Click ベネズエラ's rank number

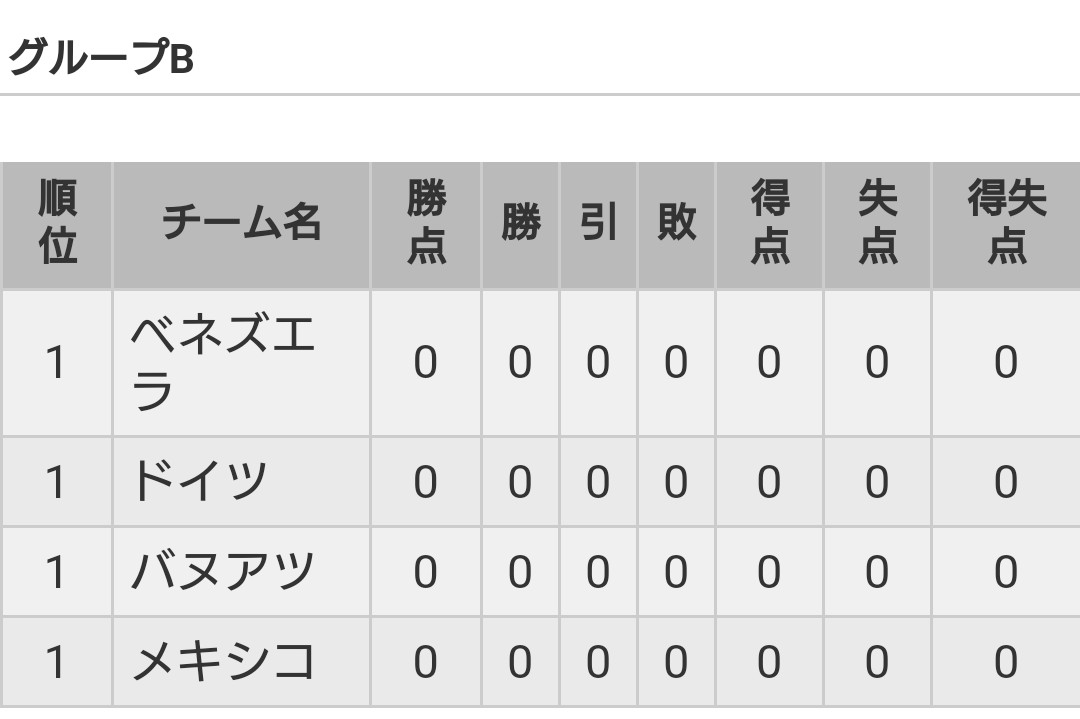click(56, 363)
